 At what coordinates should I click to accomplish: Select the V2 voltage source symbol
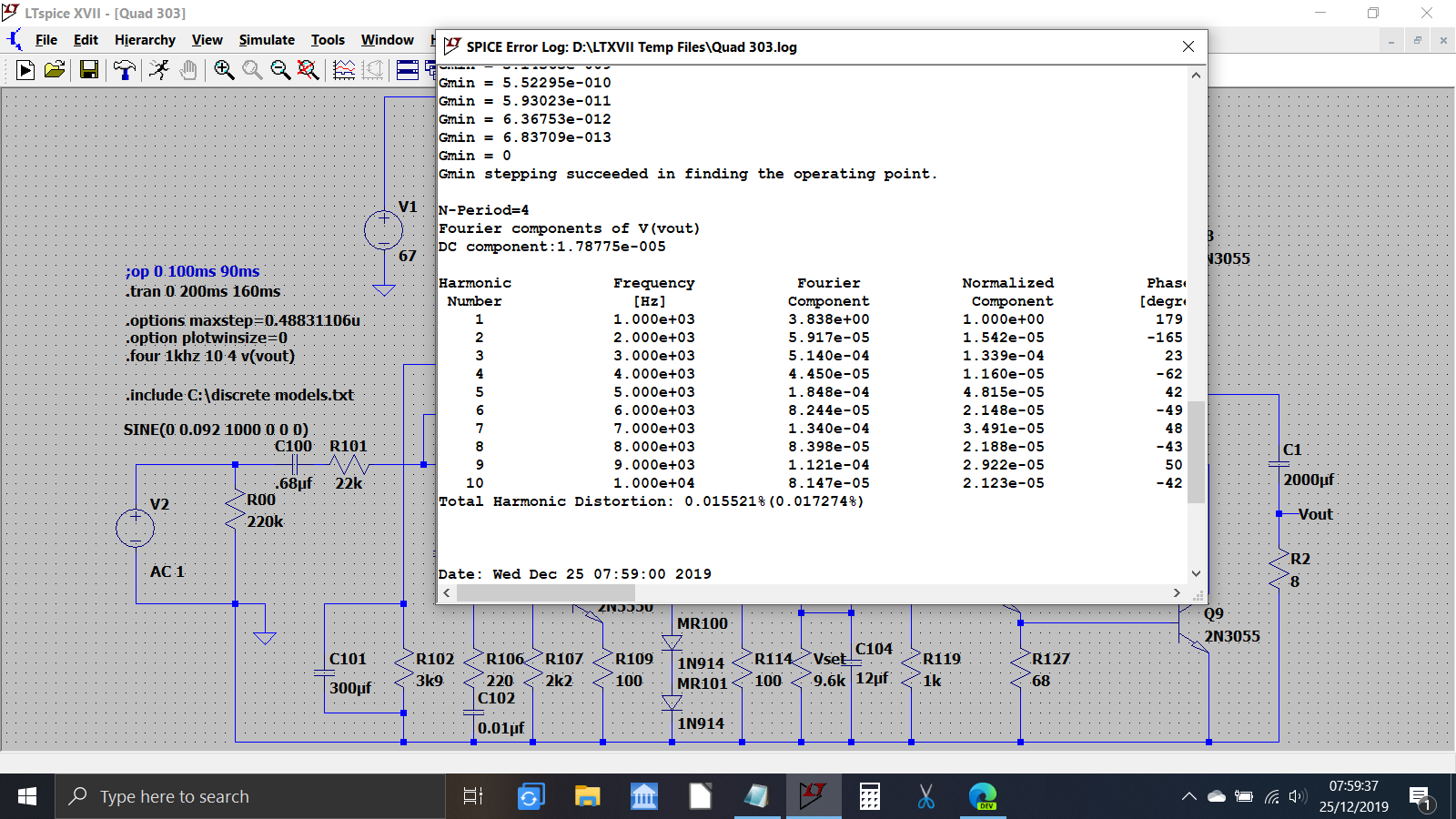click(136, 528)
